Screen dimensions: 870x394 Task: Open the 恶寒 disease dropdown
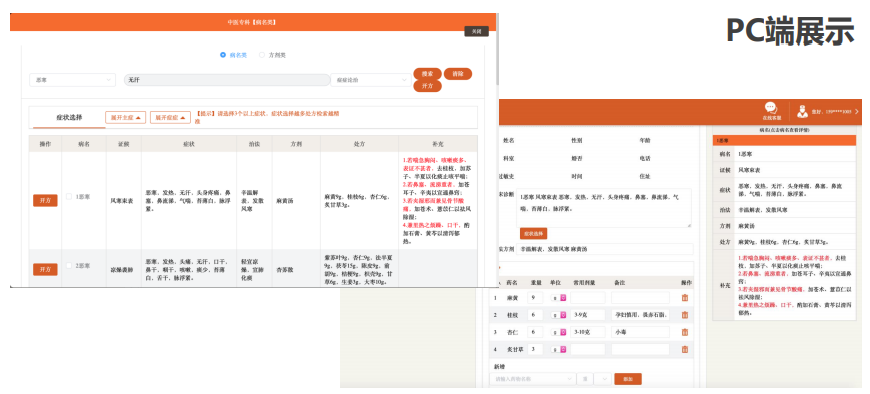click(73, 80)
